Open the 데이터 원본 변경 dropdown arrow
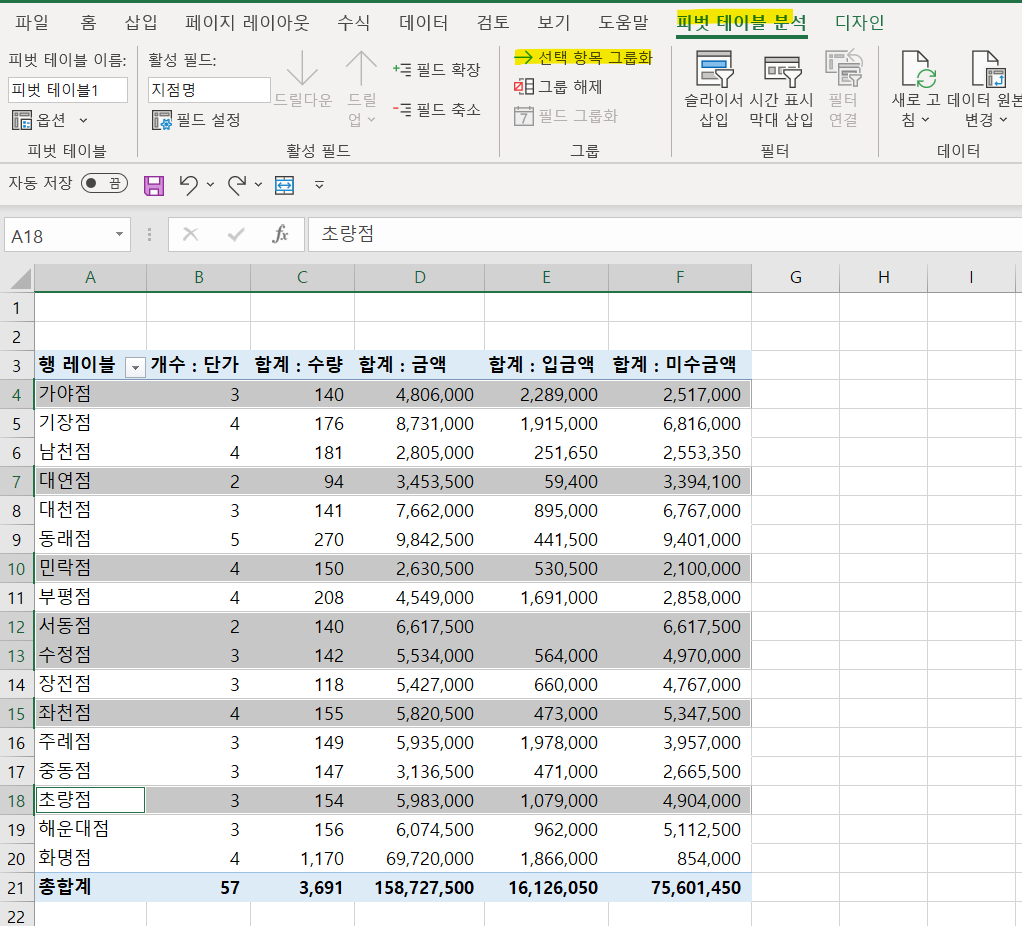Screen dimensions: 1022x926 (1004, 120)
